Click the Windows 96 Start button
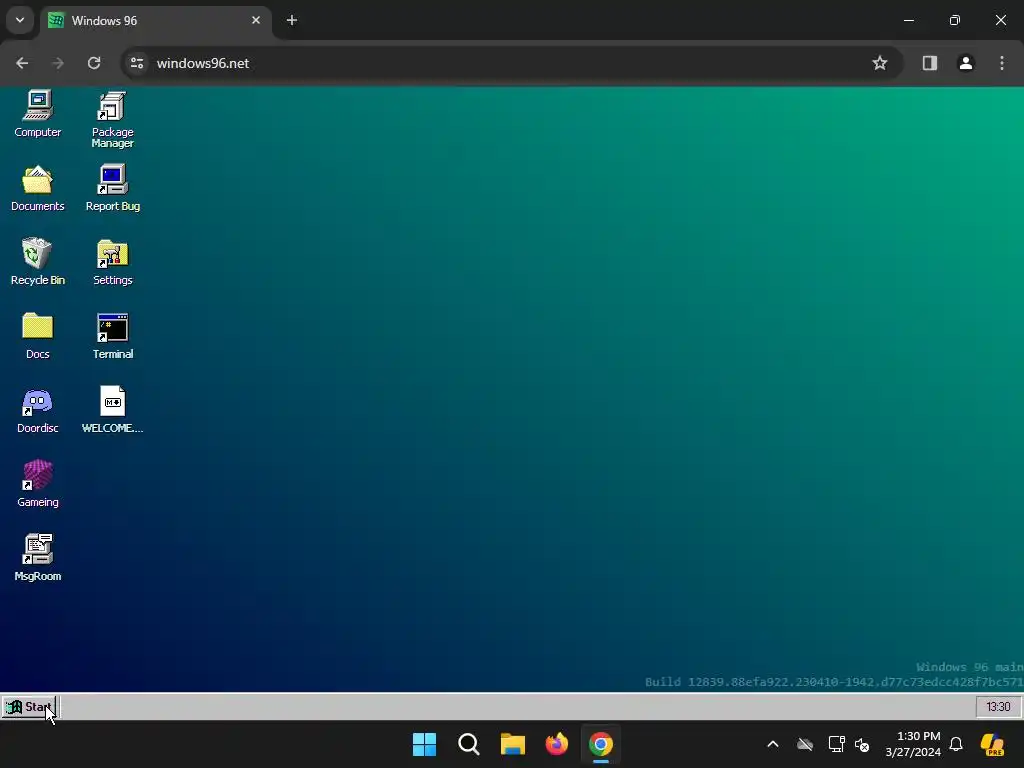This screenshot has height=768, width=1024. 29,707
